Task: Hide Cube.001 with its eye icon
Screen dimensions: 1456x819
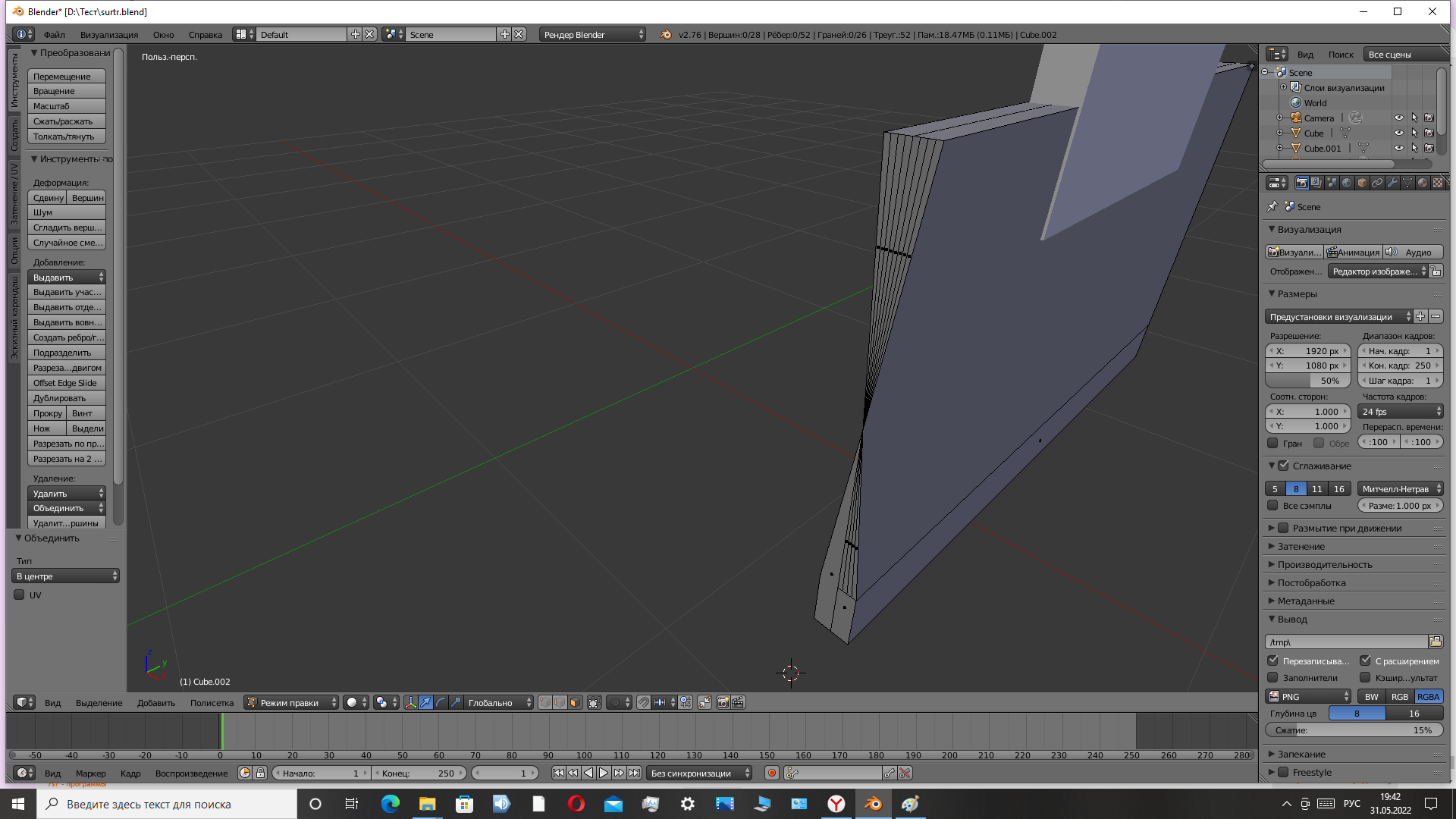Action: (x=1398, y=148)
